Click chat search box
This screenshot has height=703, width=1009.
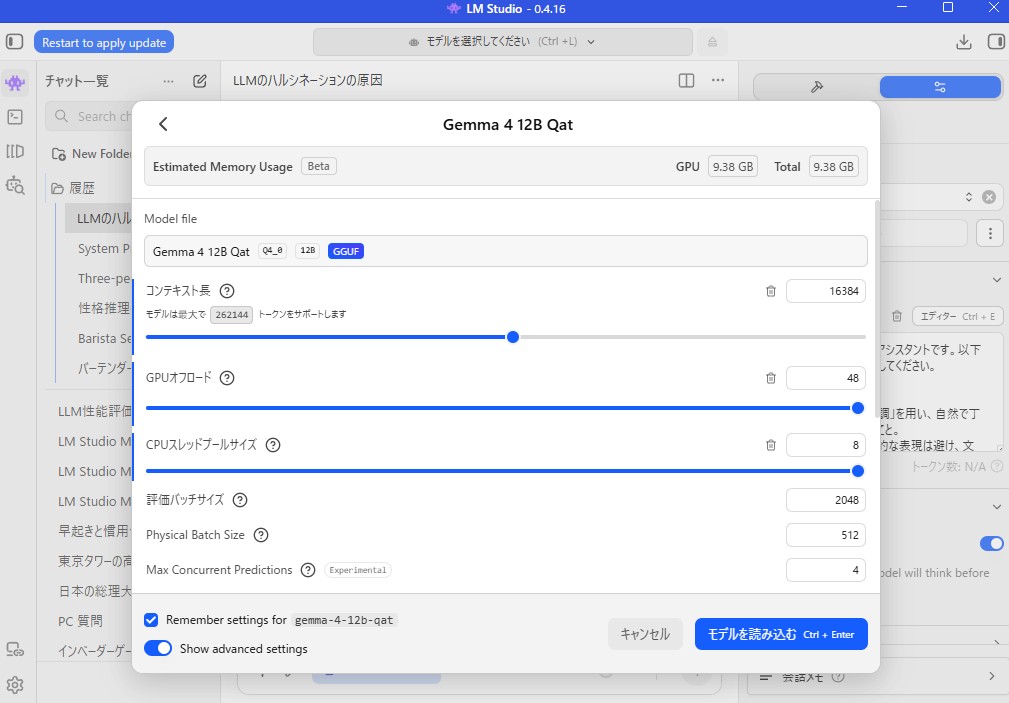pyautogui.click(x=89, y=117)
